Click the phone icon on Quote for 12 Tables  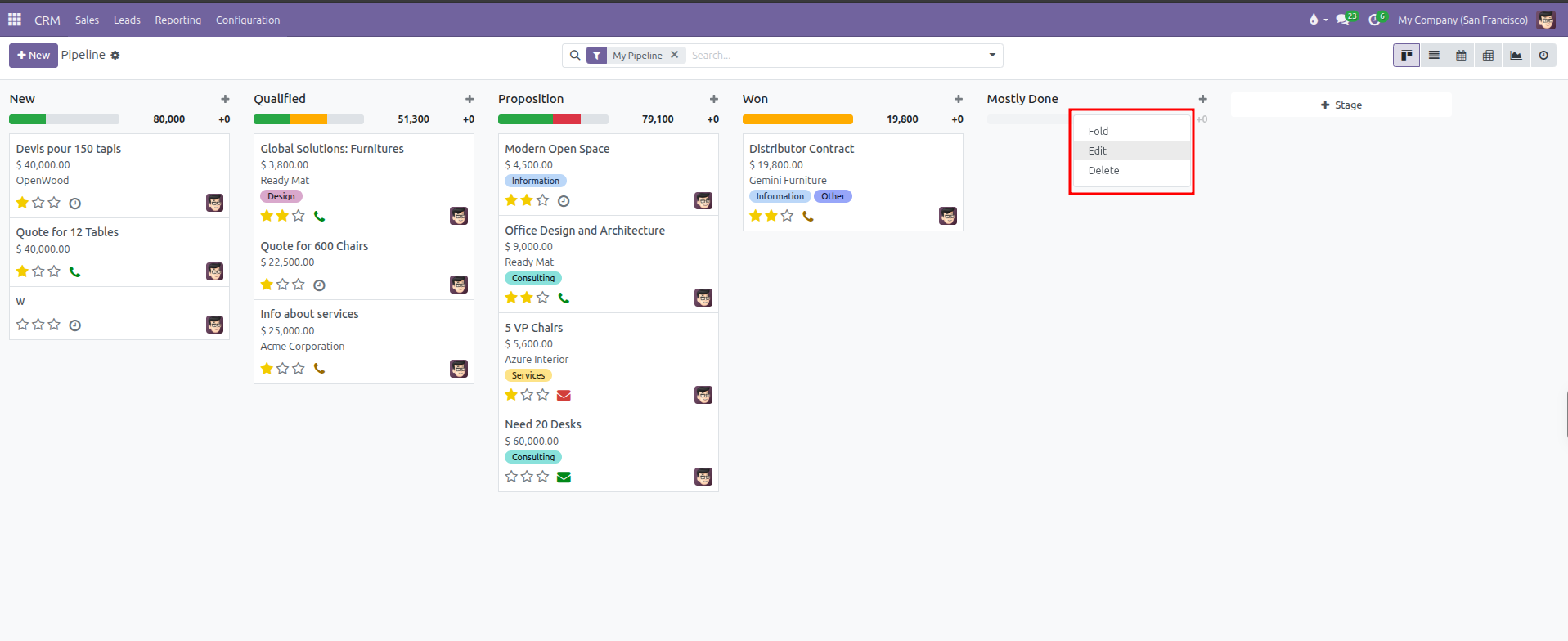(x=74, y=272)
